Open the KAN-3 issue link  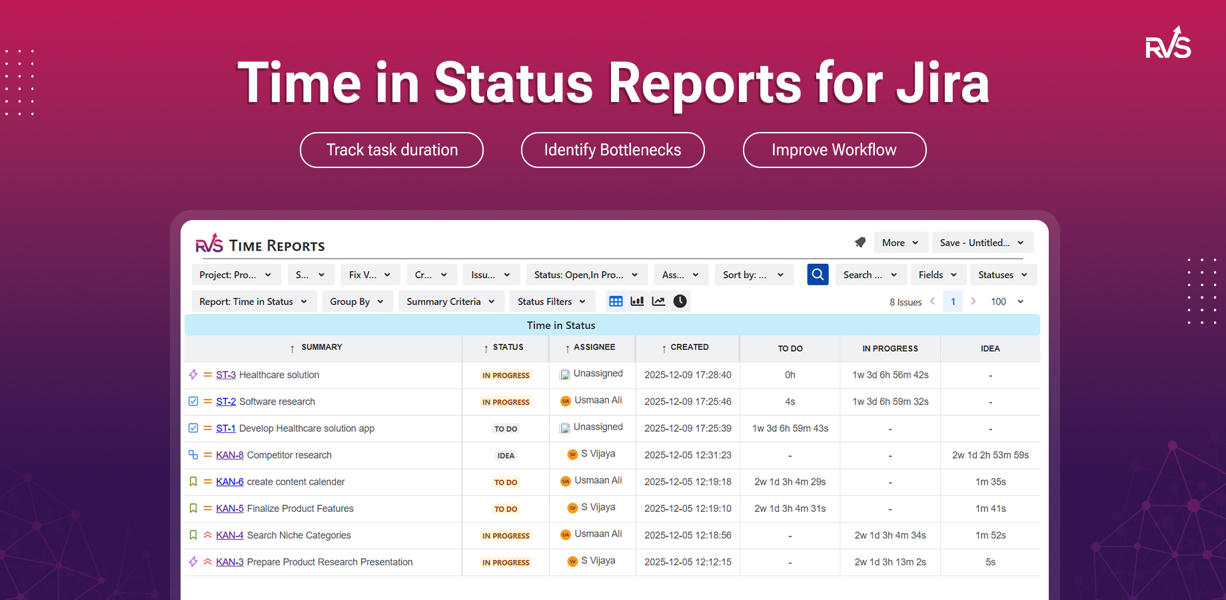229,562
